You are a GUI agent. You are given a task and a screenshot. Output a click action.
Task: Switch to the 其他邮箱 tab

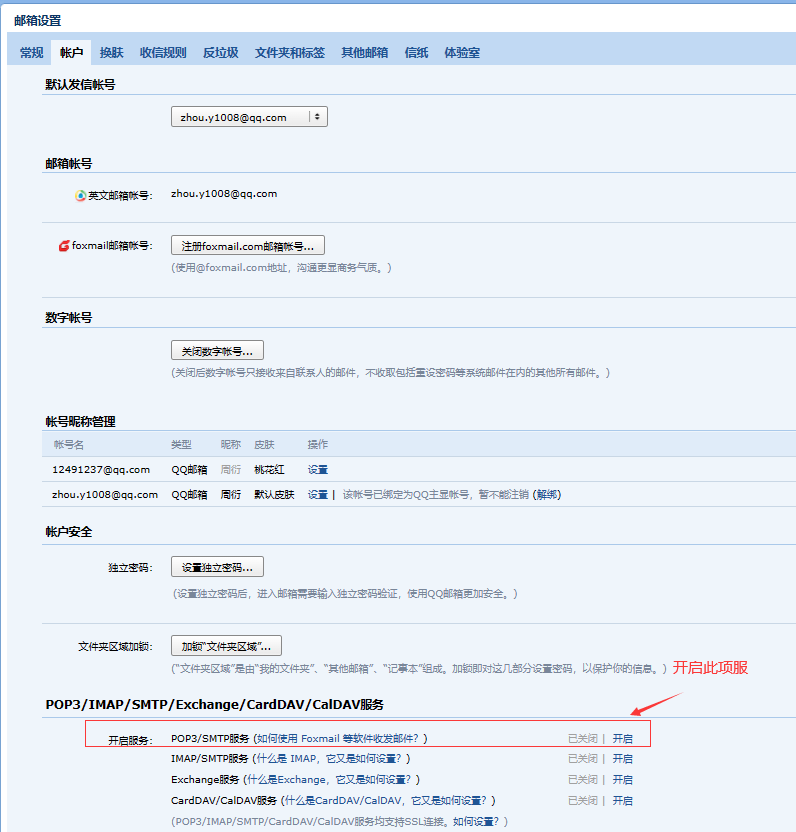365,53
